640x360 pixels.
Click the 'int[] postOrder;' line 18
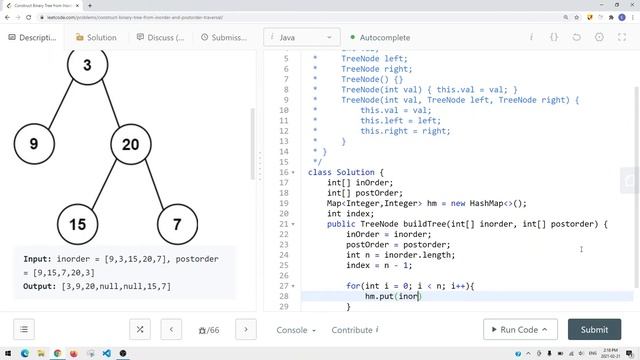(x=364, y=193)
